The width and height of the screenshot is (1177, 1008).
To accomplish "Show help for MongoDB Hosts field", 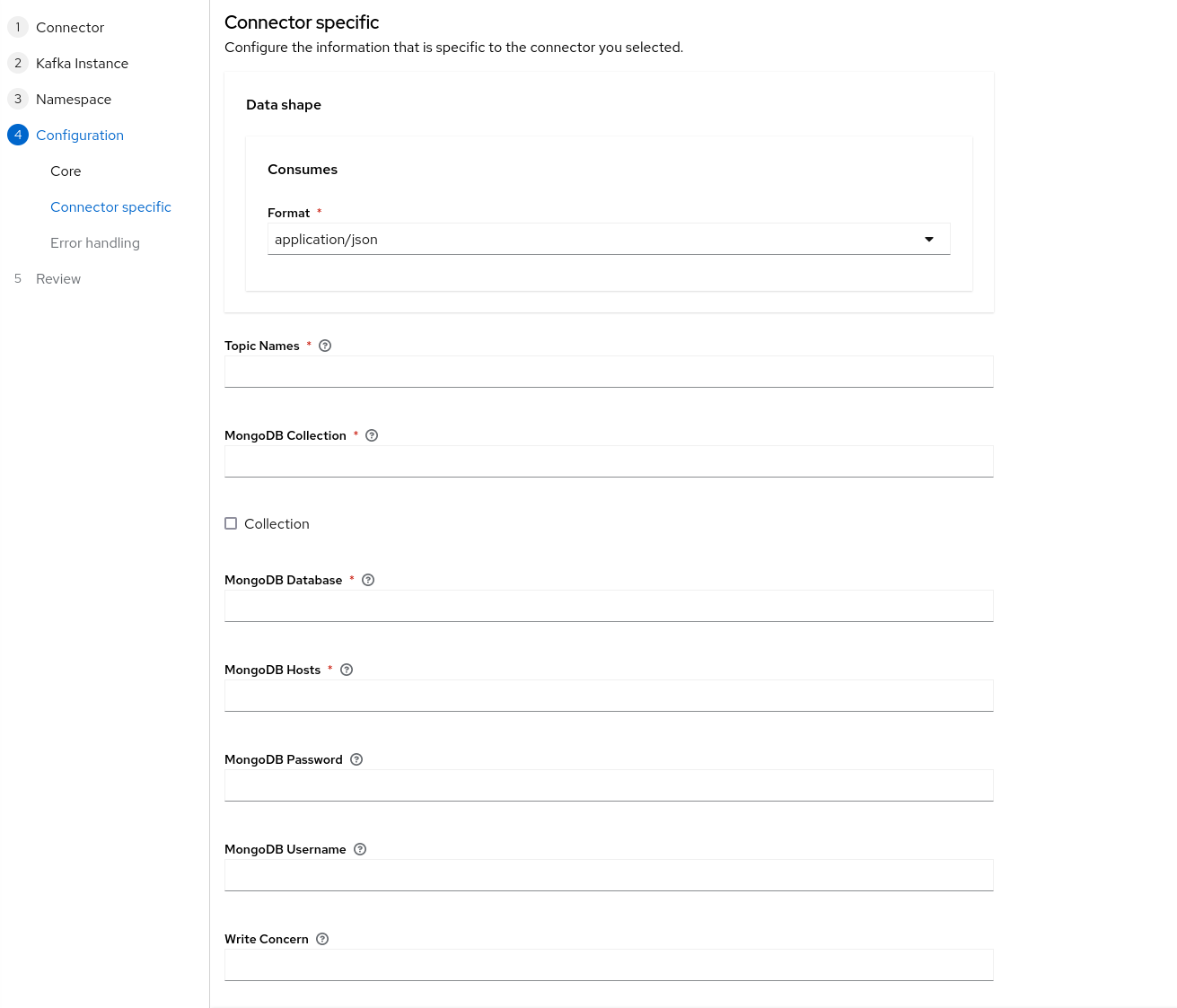I will (x=347, y=670).
